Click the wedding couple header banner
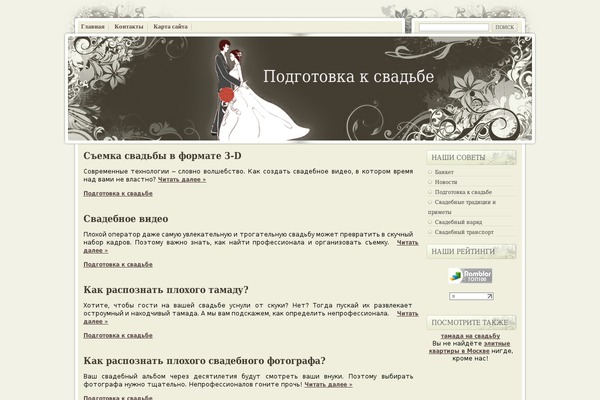600x400 pixels. click(300, 88)
